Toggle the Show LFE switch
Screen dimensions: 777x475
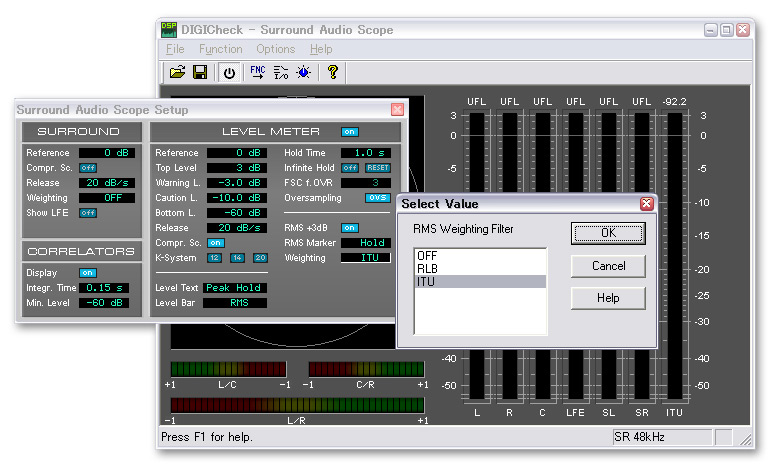(x=88, y=213)
